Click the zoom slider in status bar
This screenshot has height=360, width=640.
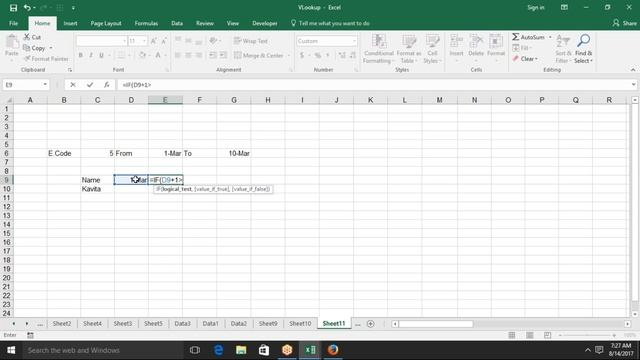tap(587, 335)
